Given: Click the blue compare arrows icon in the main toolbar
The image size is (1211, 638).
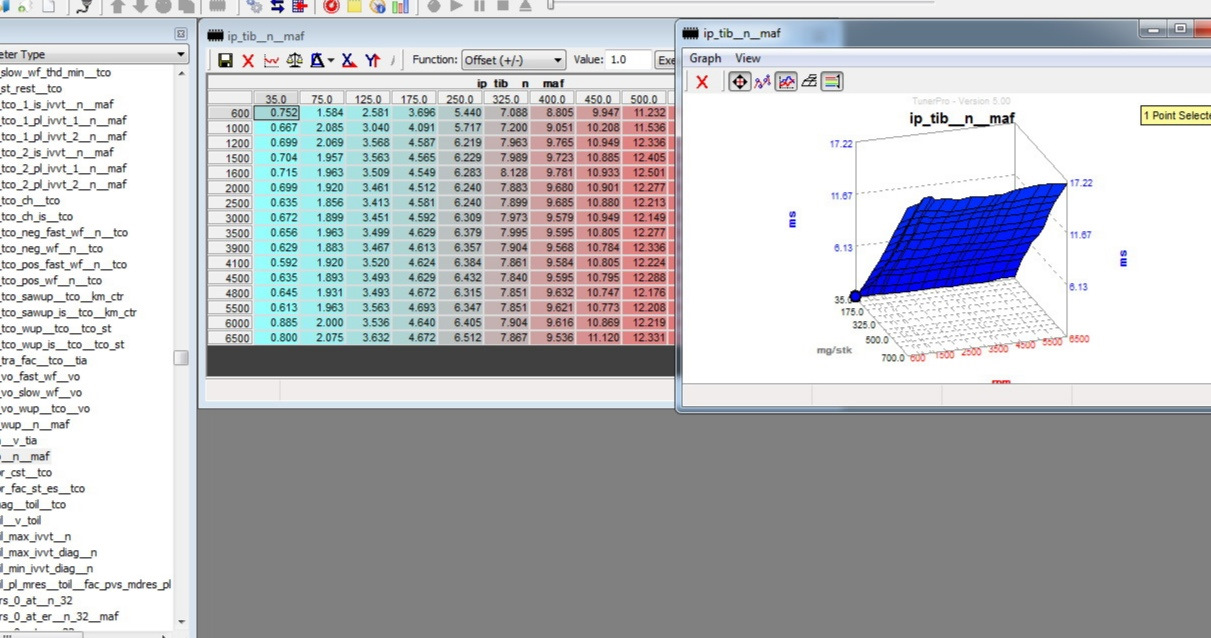Looking at the screenshot, I should [x=278, y=6].
